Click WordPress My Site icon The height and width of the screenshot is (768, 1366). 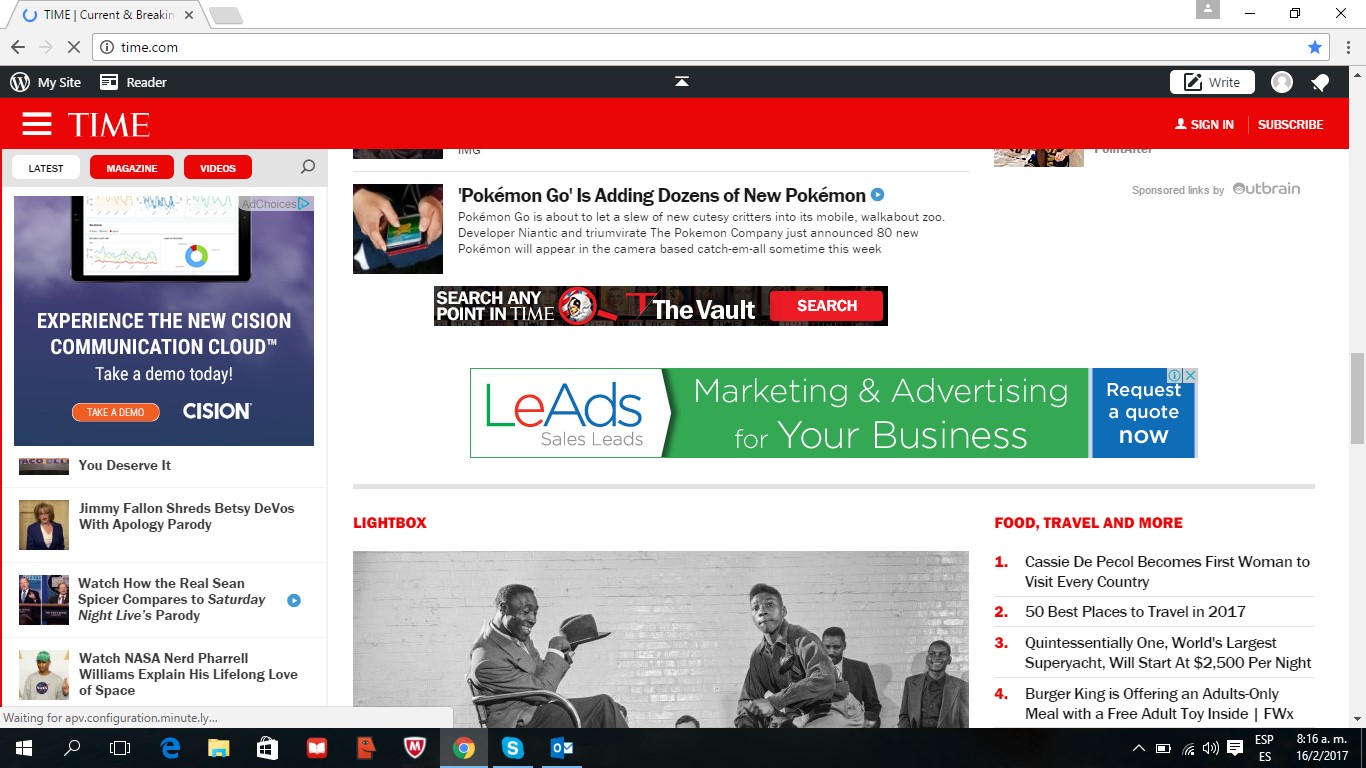coord(20,82)
